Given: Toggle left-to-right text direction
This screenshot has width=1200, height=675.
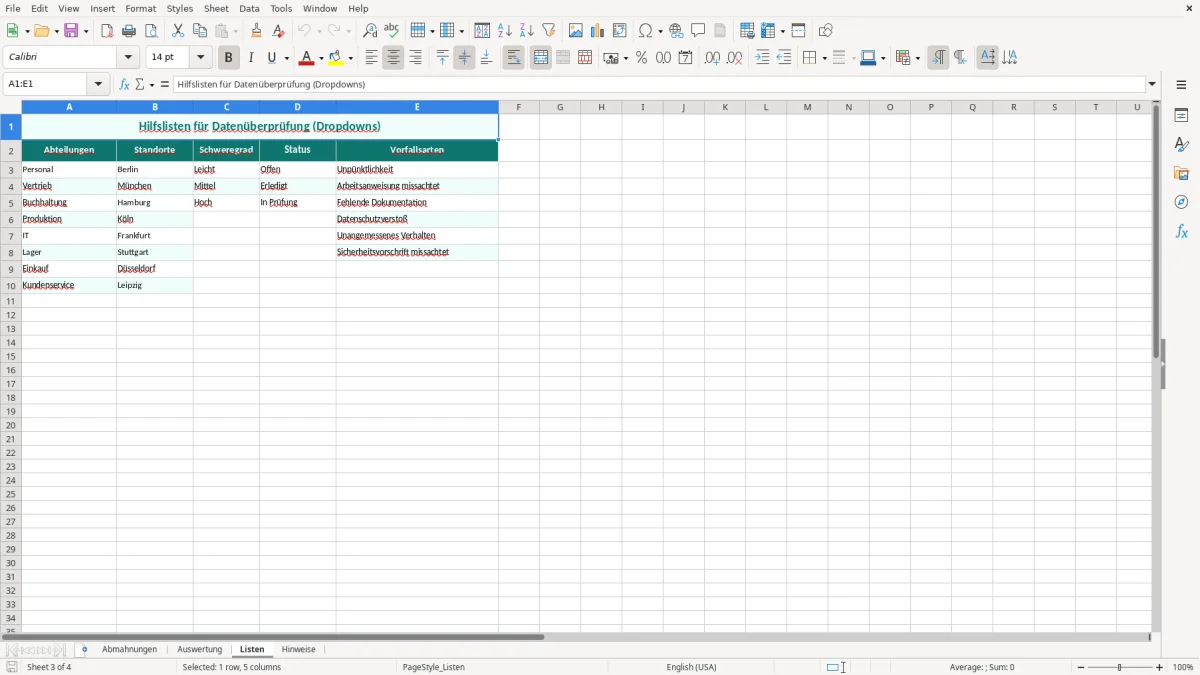Looking at the screenshot, I should (938, 58).
